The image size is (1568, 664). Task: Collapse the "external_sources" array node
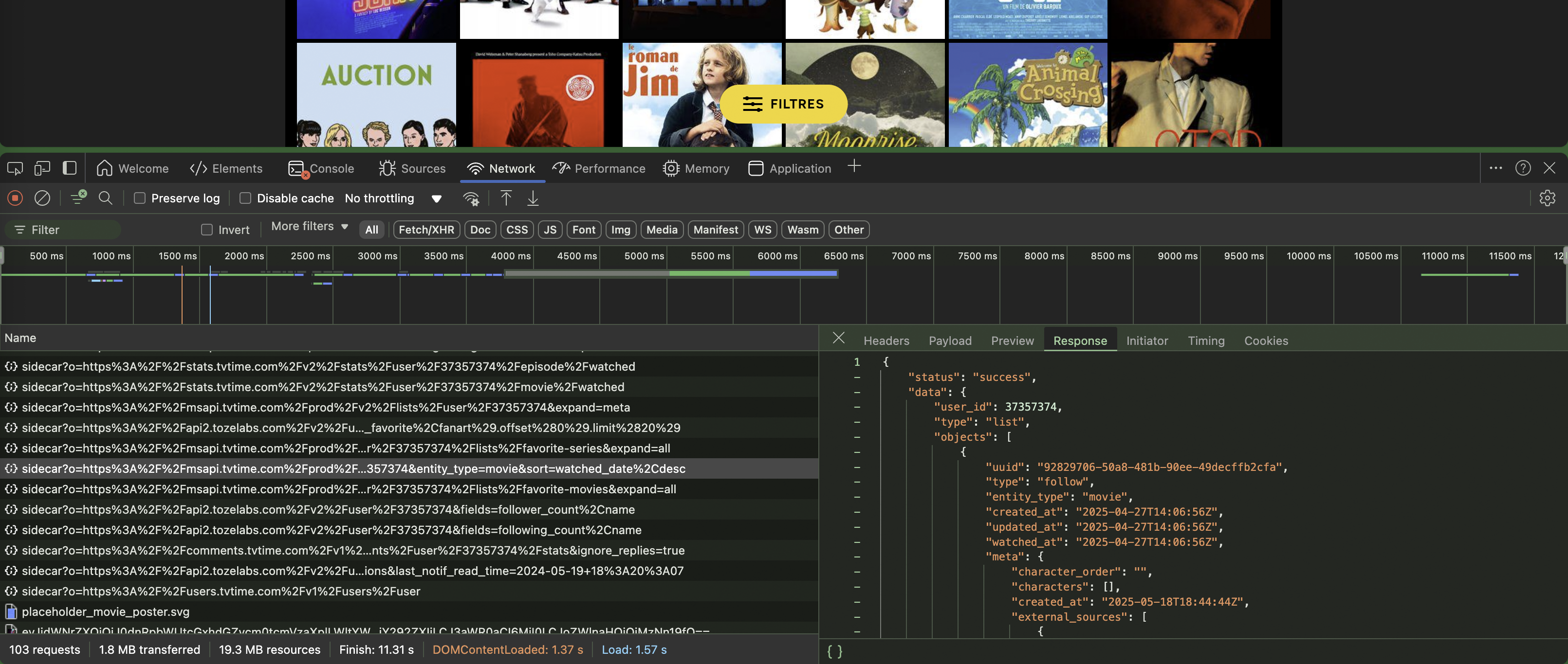[x=856, y=617]
